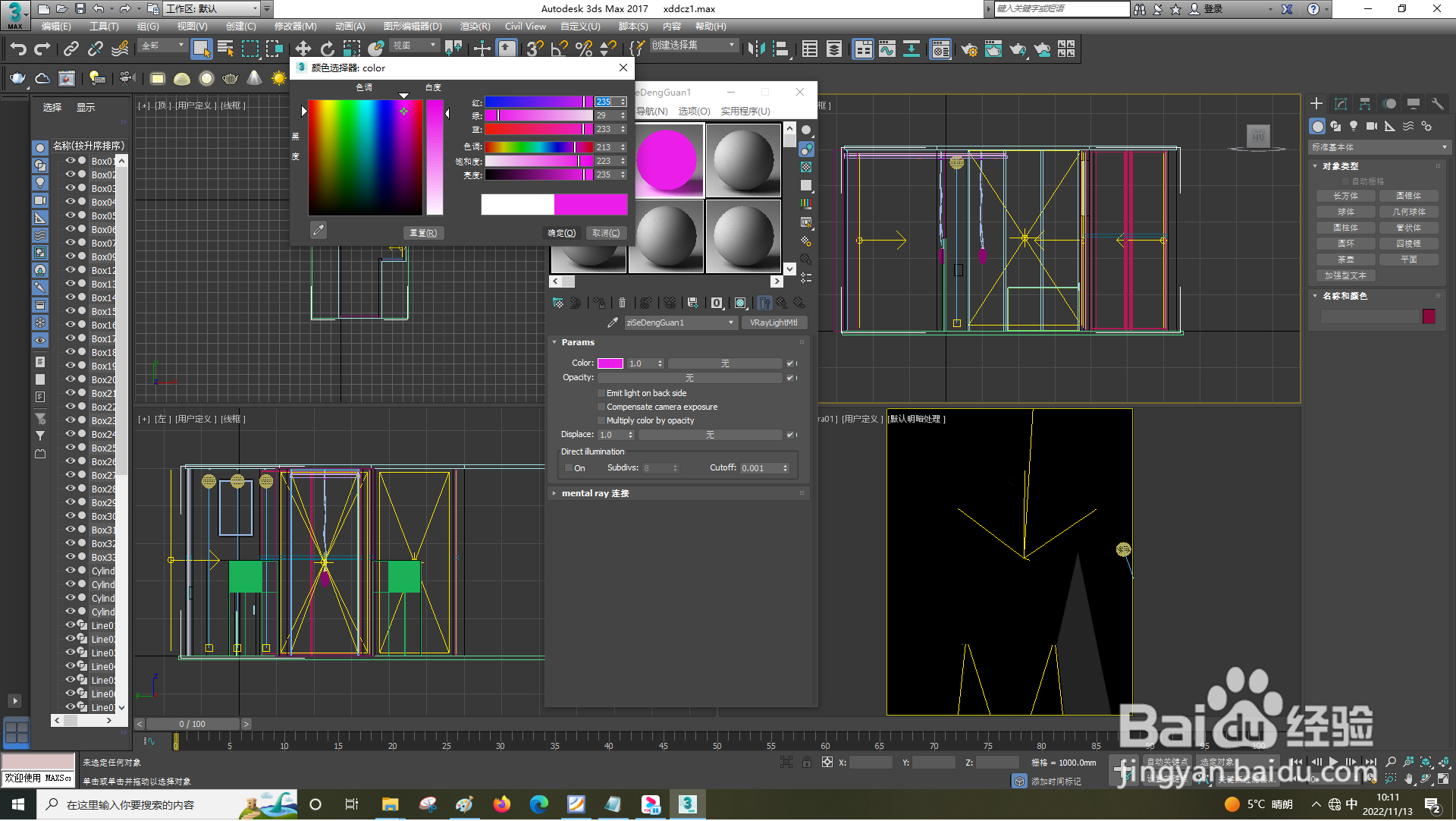
Task: Hide Box05 using its eye icon
Action: point(71,215)
